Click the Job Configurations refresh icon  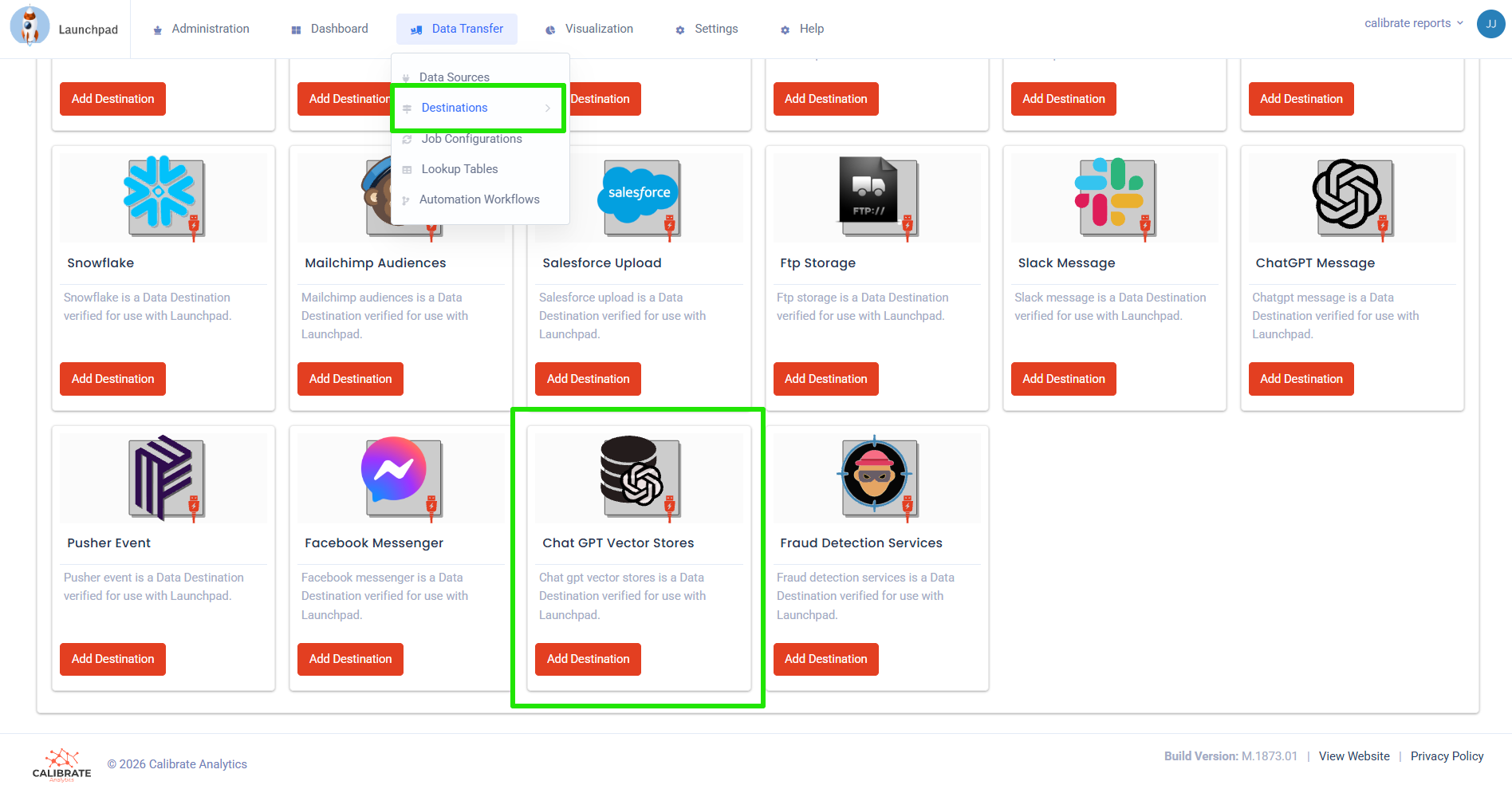407,140
